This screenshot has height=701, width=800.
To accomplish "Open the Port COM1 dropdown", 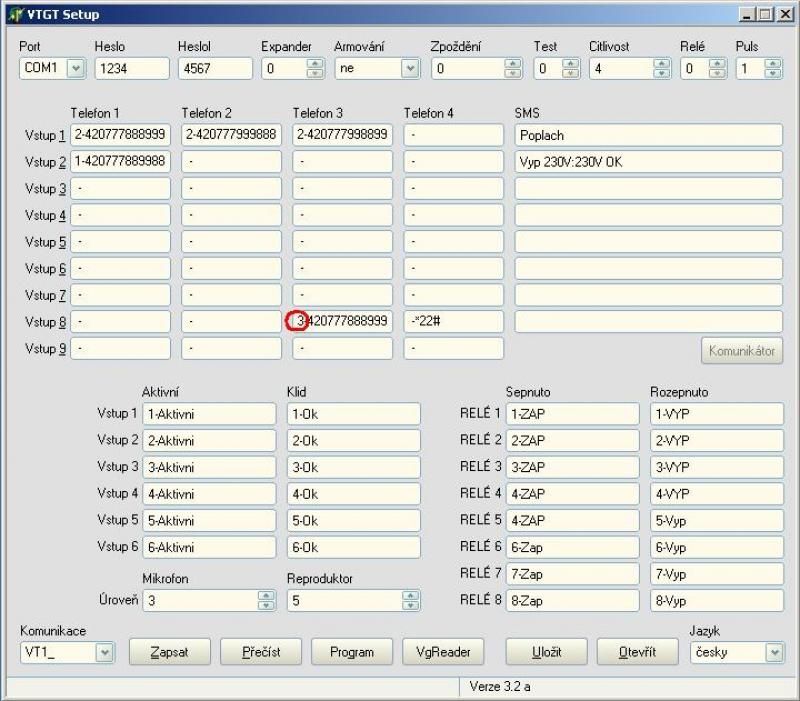I will coord(76,69).
